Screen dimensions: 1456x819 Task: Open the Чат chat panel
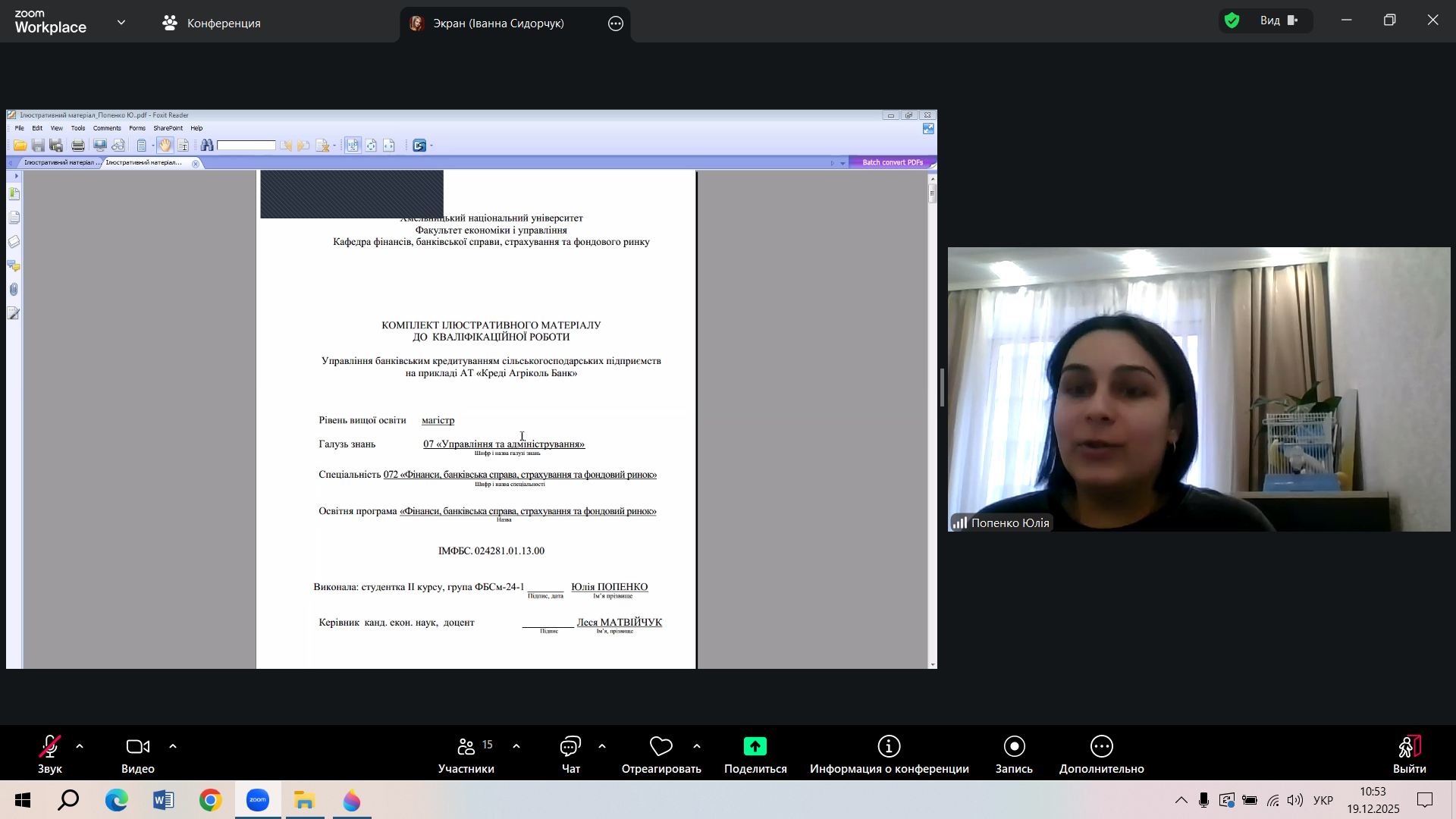tap(570, 755)
